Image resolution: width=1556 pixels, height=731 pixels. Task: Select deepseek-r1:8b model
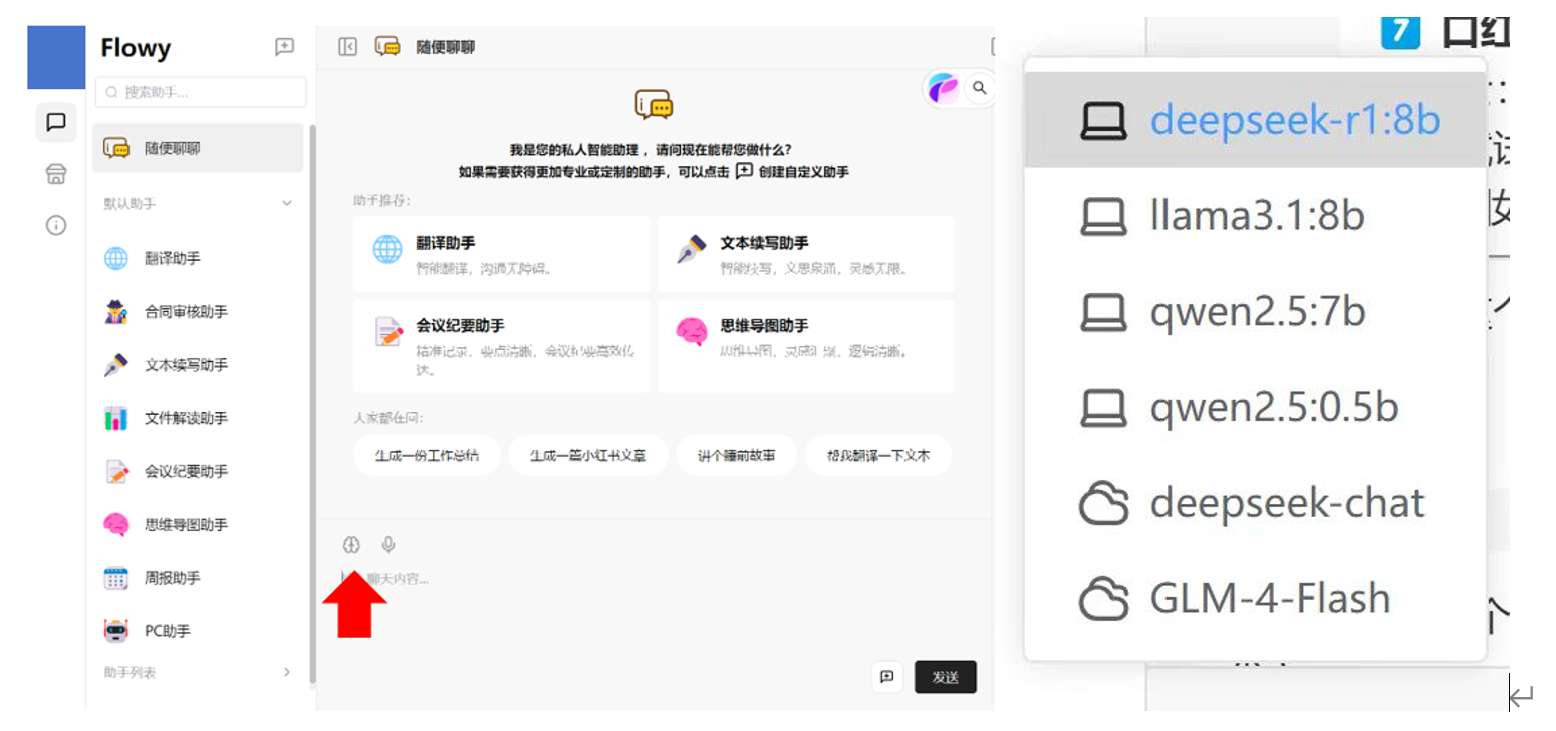[1255, 120]
